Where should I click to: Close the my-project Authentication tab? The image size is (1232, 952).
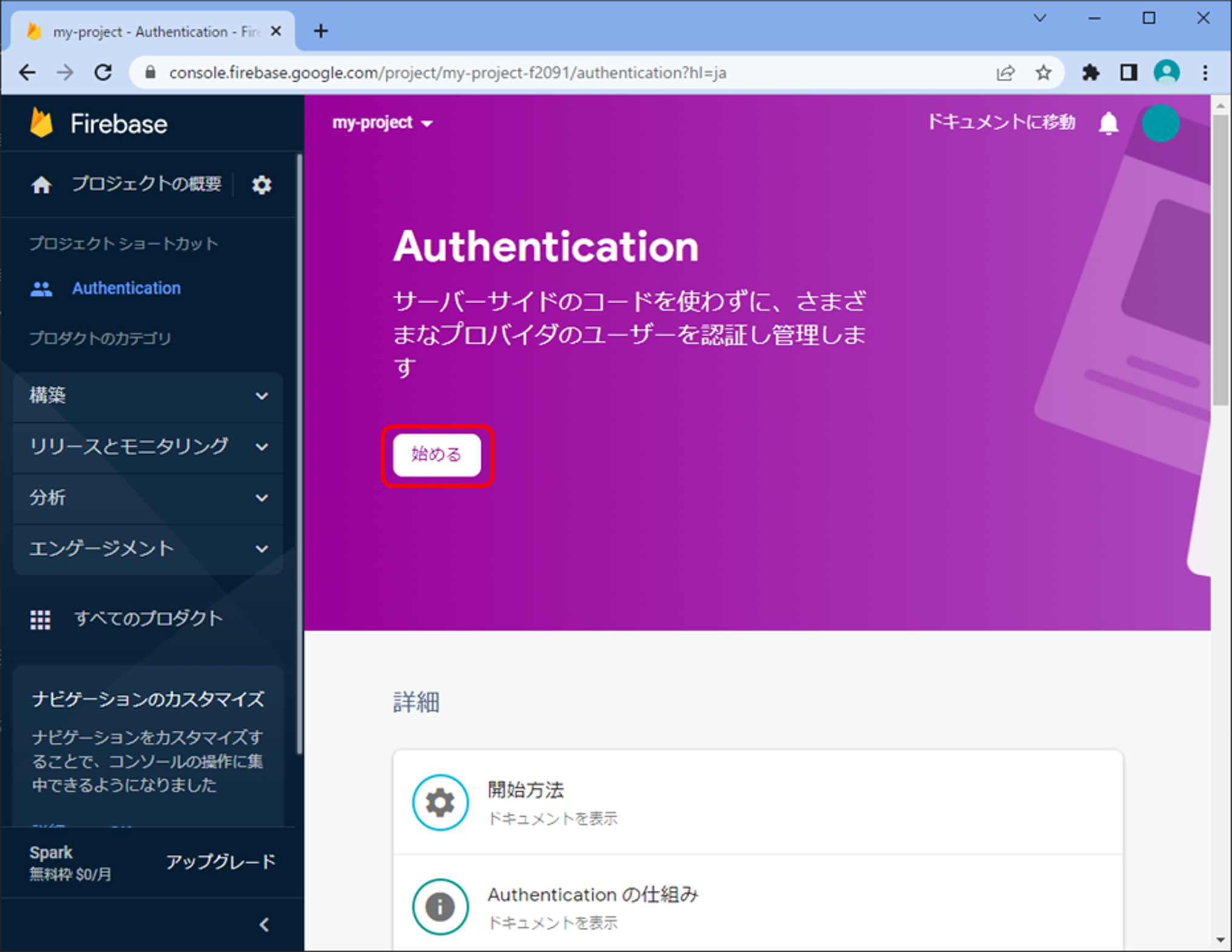(276, 31)
